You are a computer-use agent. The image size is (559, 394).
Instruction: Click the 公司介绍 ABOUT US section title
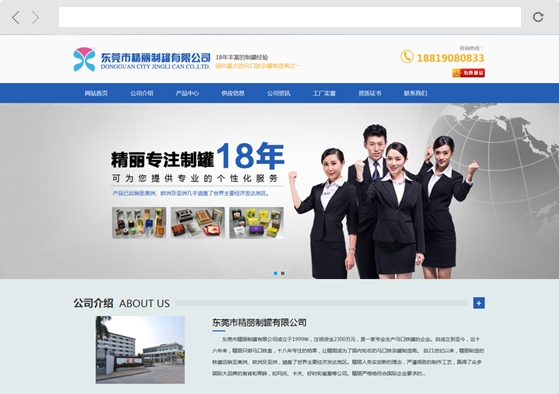(x=122, y=303)
